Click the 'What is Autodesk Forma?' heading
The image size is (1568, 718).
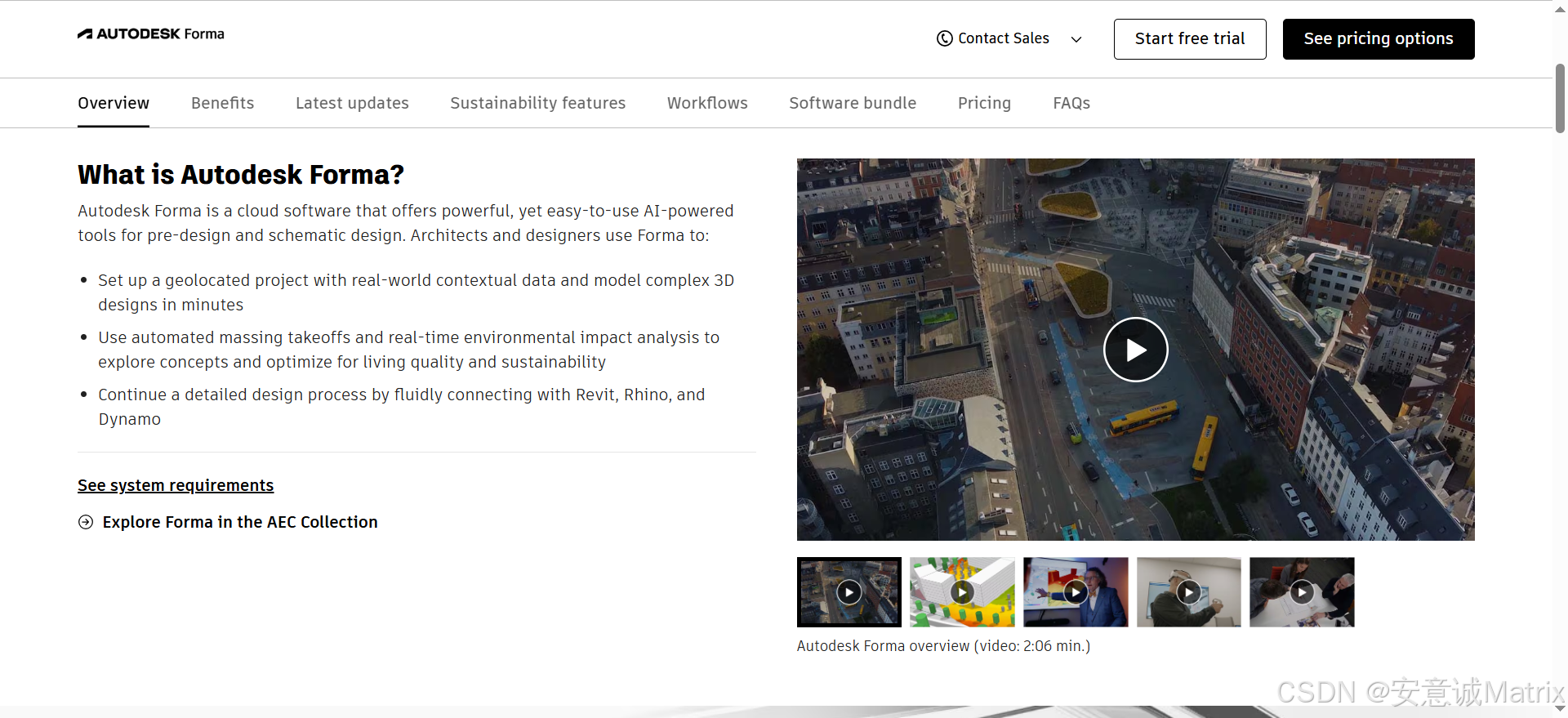tap(241, 175)
